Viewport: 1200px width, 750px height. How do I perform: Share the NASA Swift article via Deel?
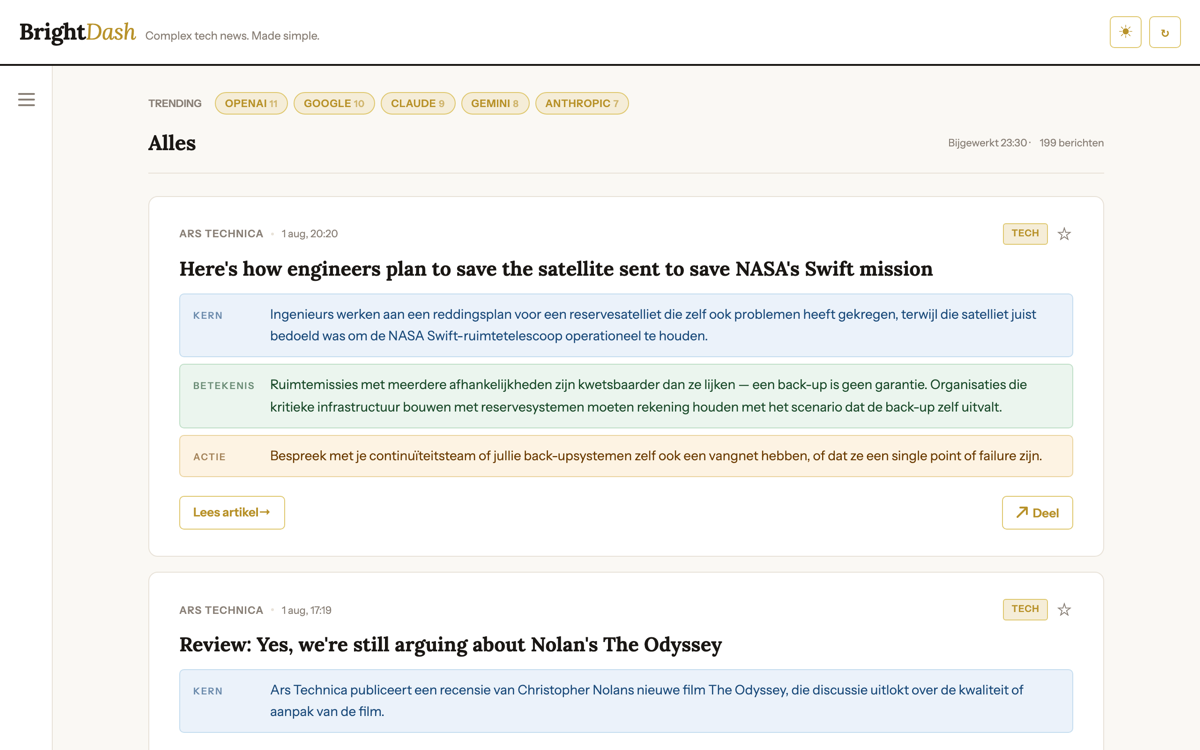tap(1037, 513)
